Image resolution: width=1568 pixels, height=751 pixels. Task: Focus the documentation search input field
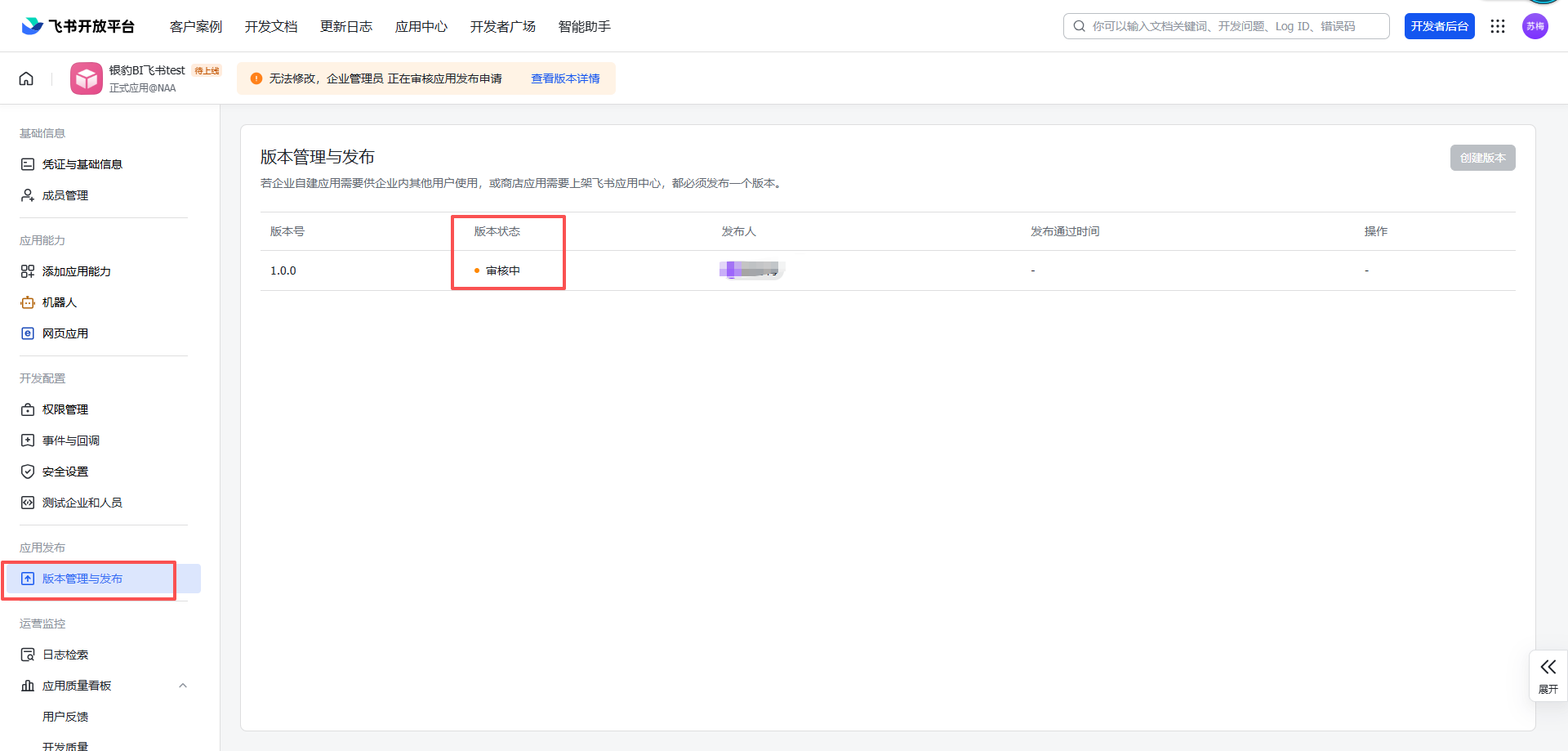click(1233, 26)
